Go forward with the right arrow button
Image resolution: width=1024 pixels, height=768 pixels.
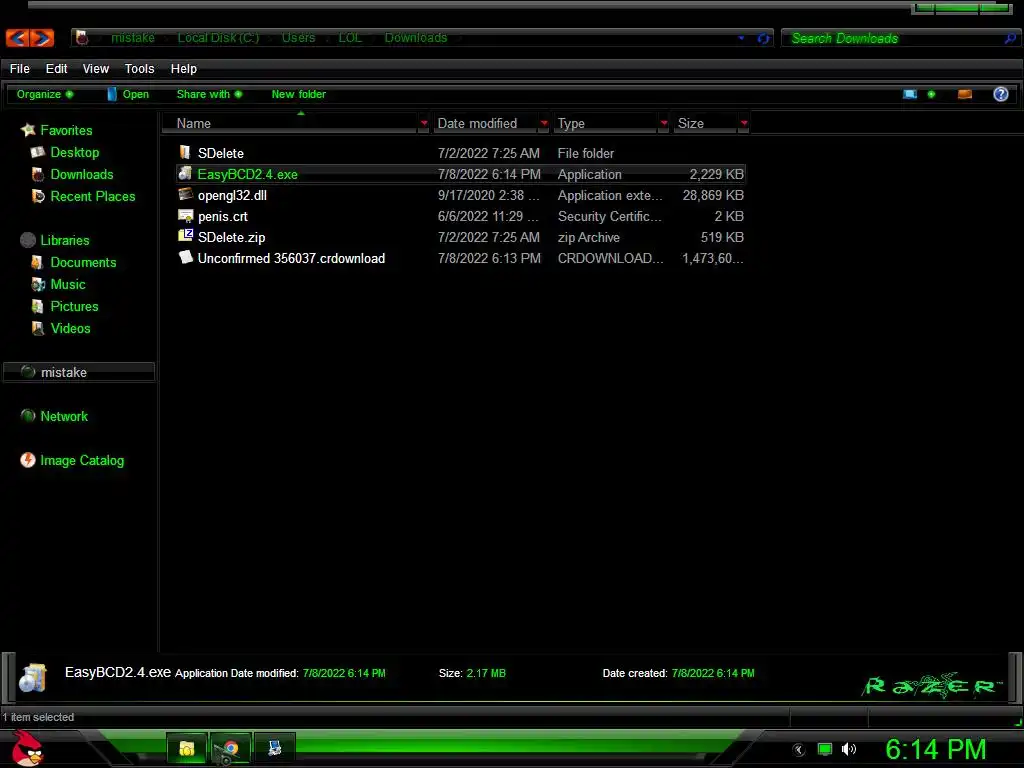tap(42, 38)
